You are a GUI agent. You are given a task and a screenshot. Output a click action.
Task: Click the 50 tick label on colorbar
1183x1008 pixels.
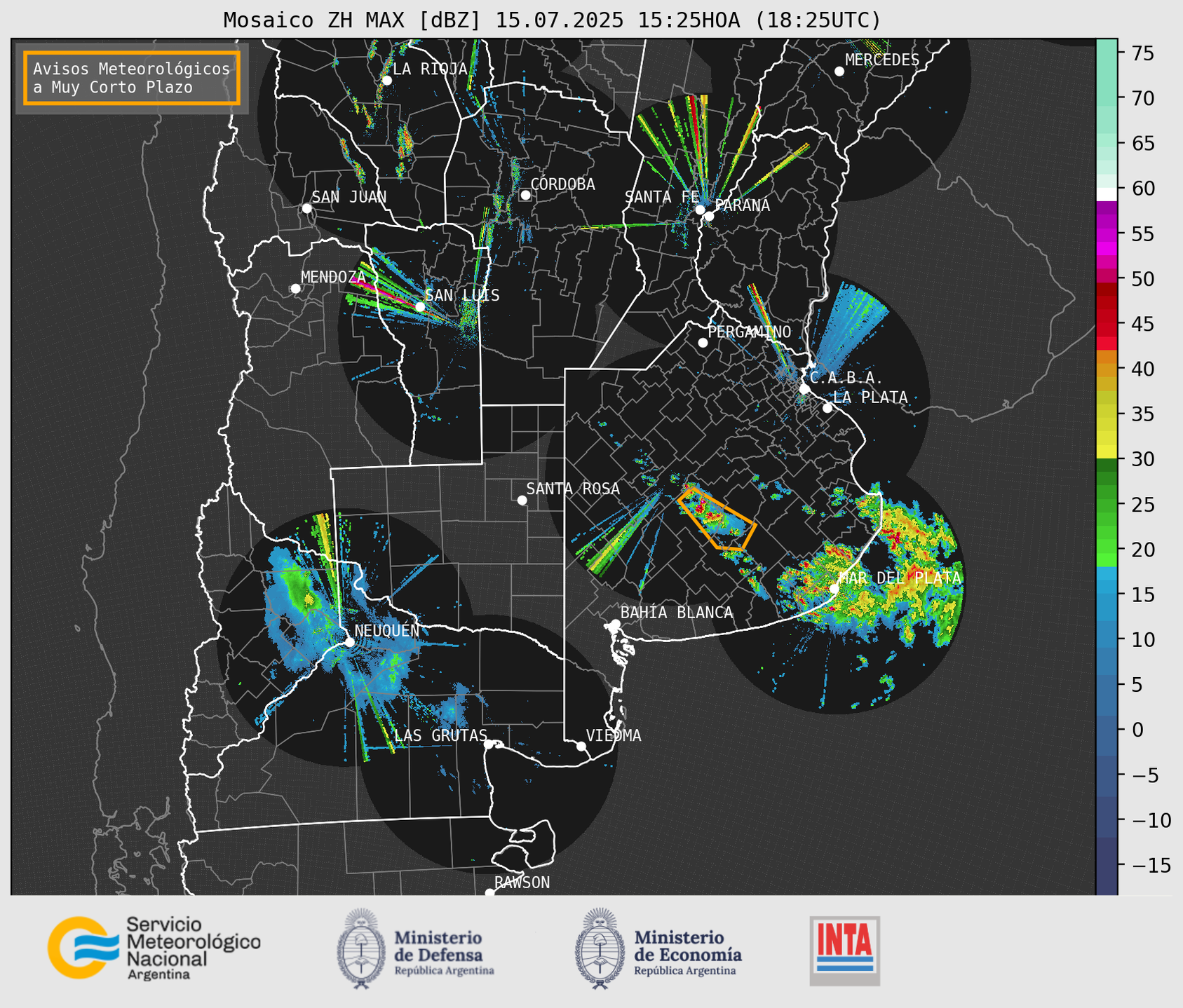click(1142, 279)
